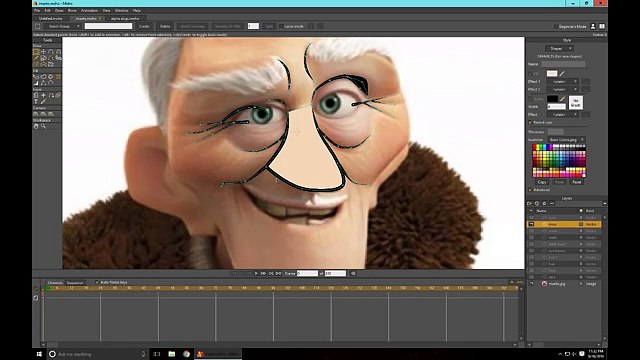The width and height of the screenshot is (640, 360).
Task: Select the Draw Shape tool
Action: click(x=43, y=58)
